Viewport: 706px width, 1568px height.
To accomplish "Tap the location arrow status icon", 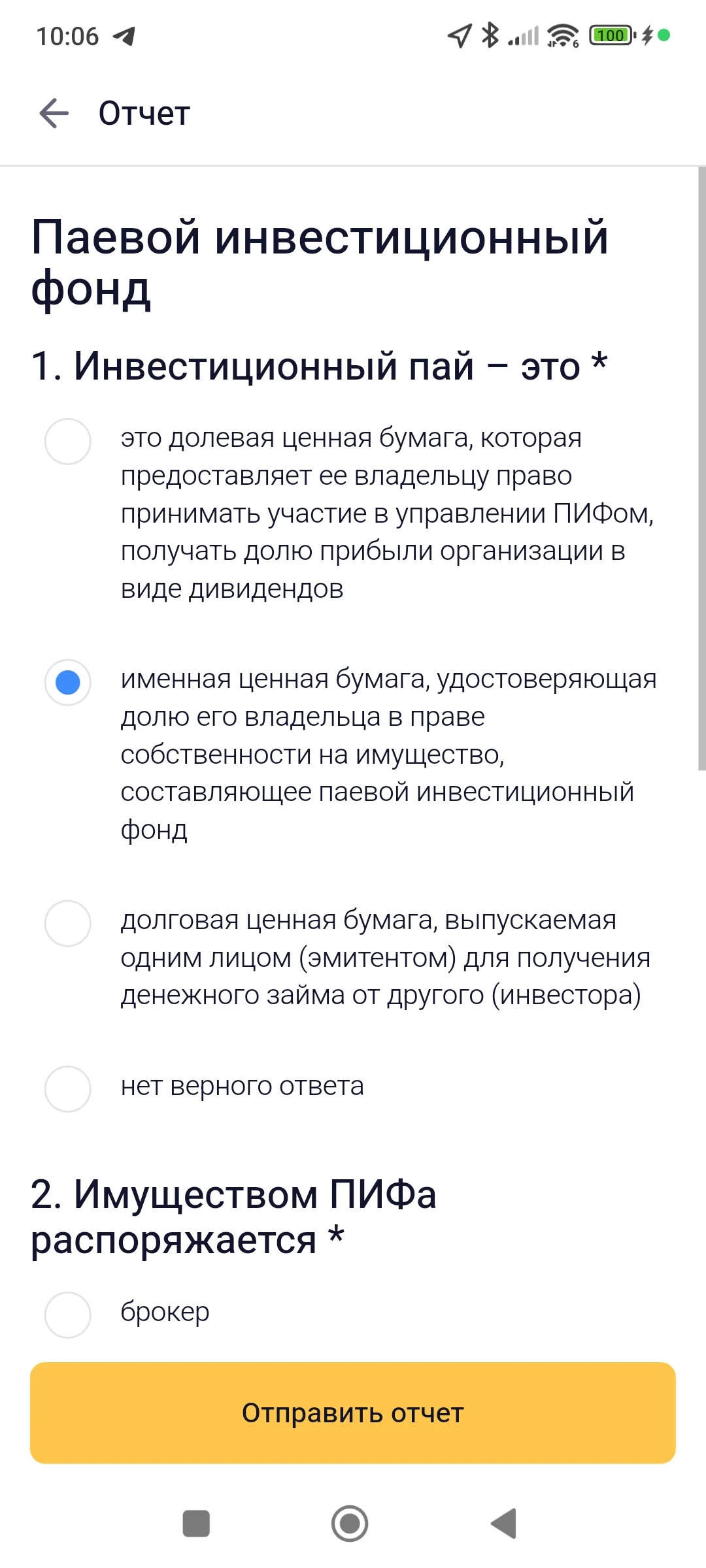I will (x=460, y=35).
